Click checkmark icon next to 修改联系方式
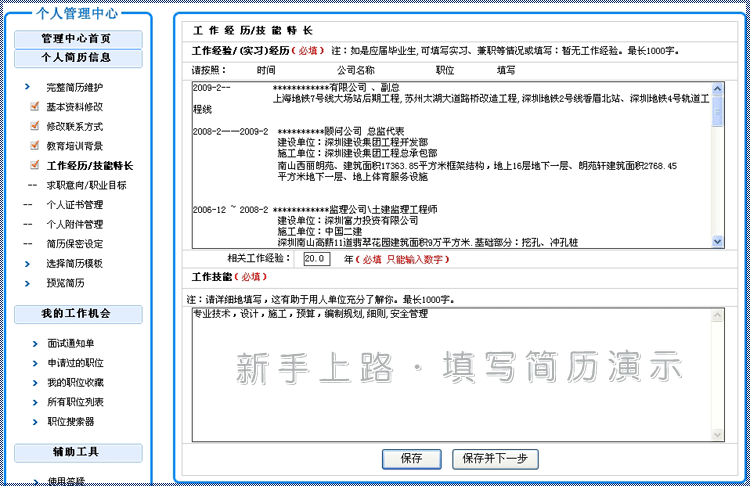Viewport: 750px width, 486px height. coord(34,125)
